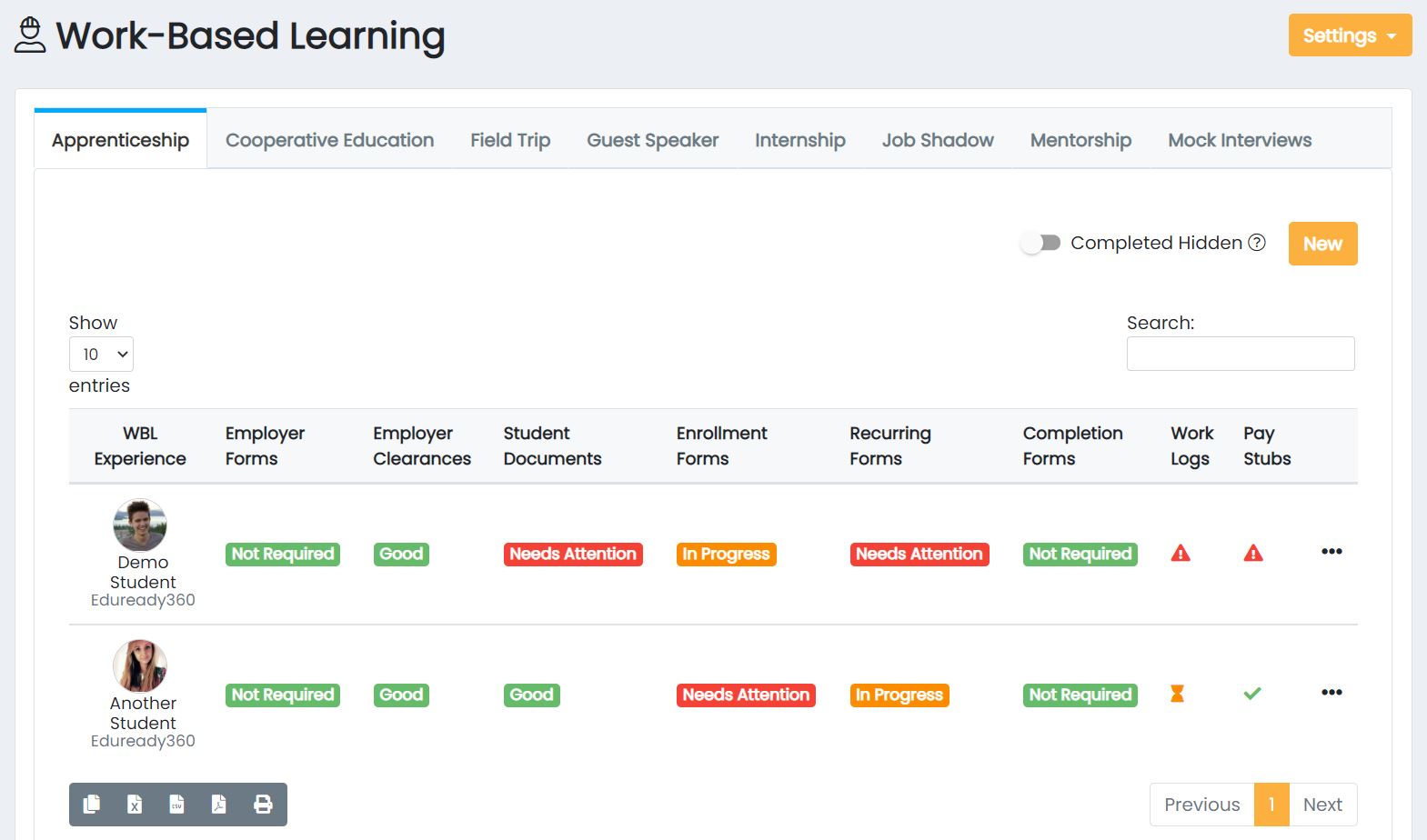The image size is (1427, 840).
Task: Click the Search input field
Action: [x=1240, y=354]
